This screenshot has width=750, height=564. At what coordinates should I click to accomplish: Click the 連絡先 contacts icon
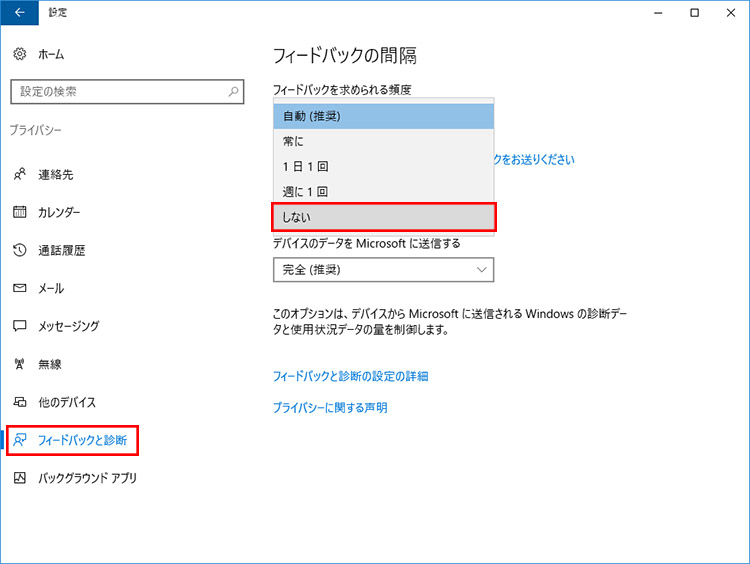point(20,174)
